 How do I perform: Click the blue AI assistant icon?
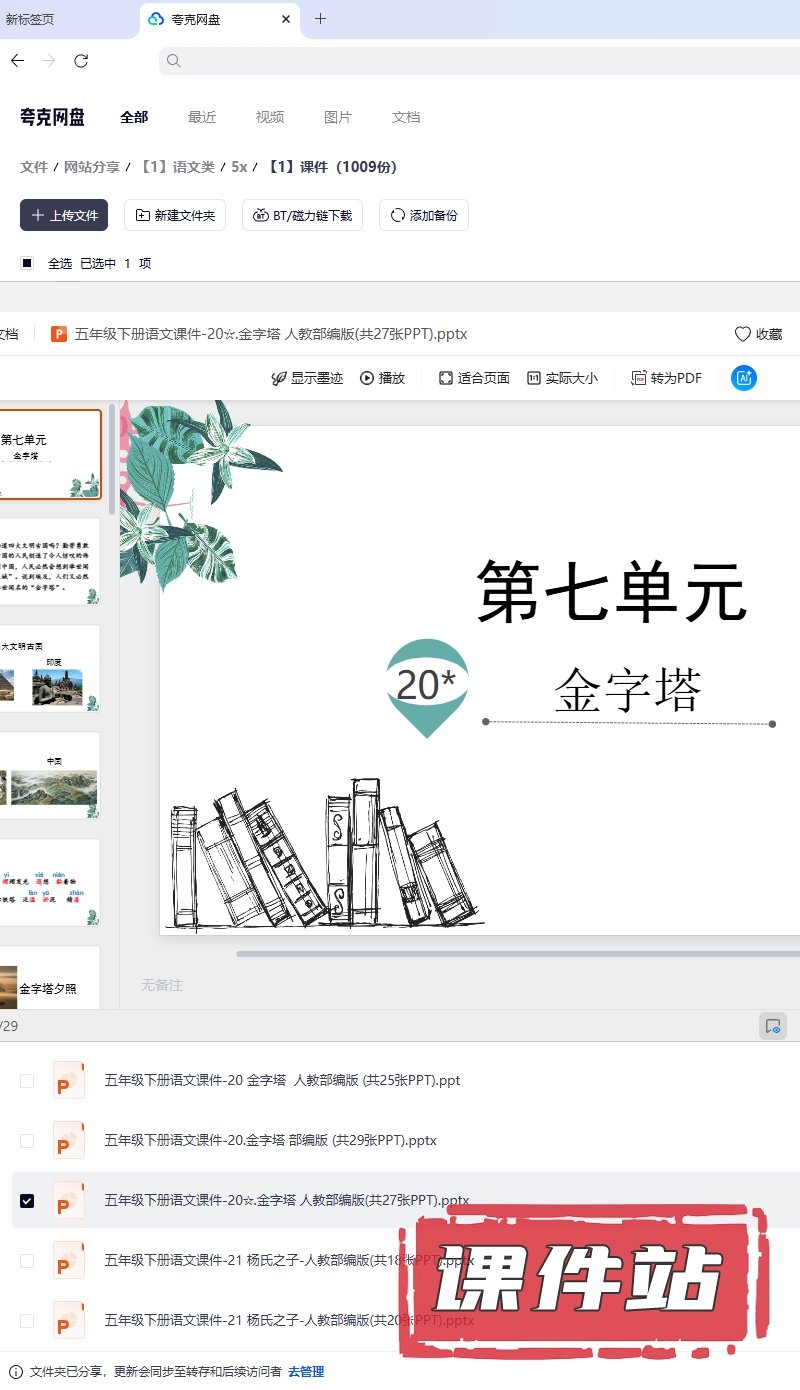click(x=743, y=378)
